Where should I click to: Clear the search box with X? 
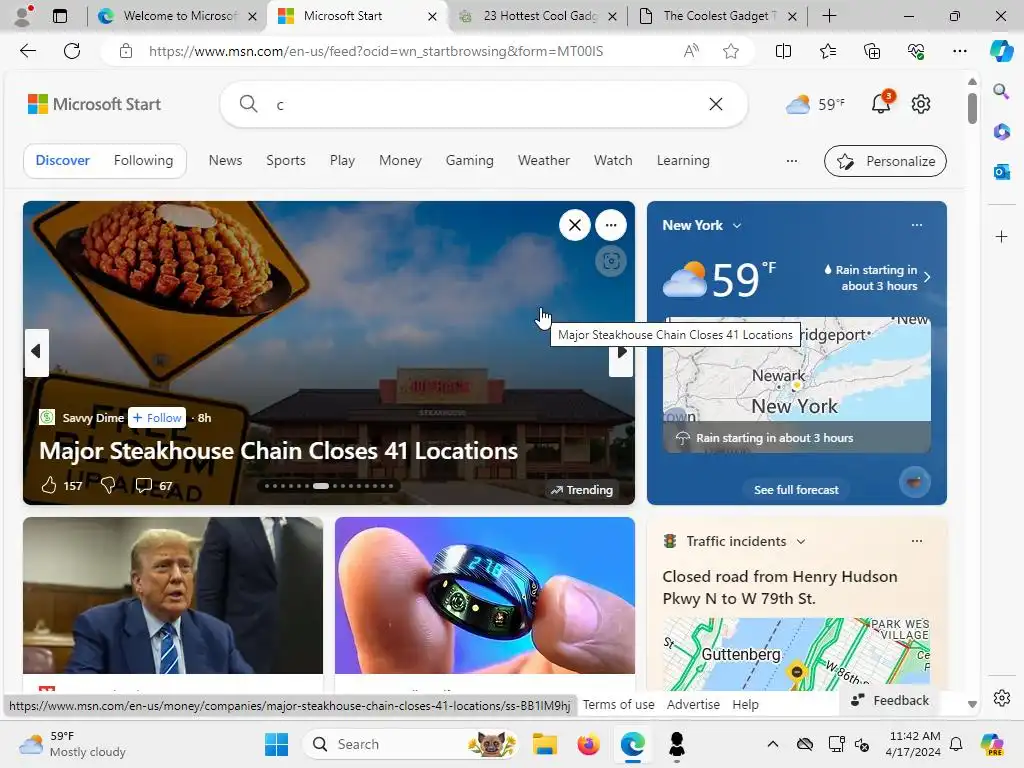click(x=716, y=104)
